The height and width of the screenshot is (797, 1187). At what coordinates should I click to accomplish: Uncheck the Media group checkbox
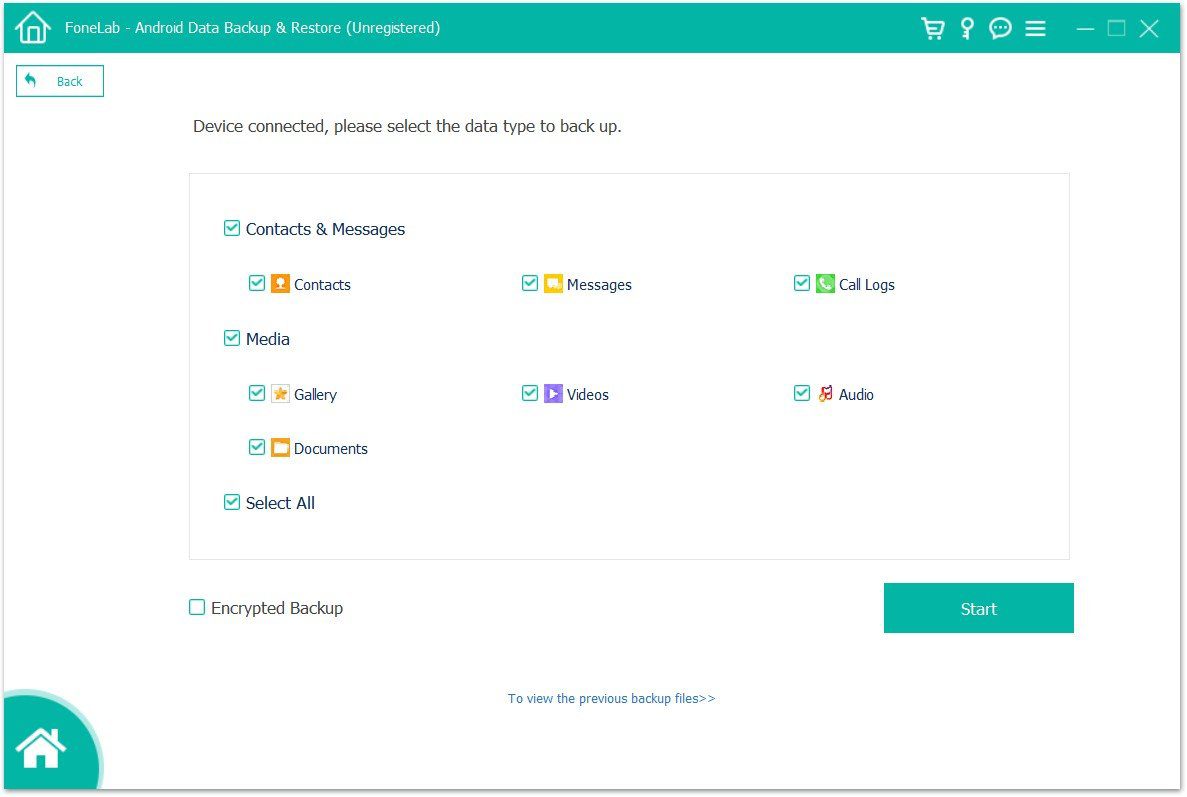pos(232,338)
